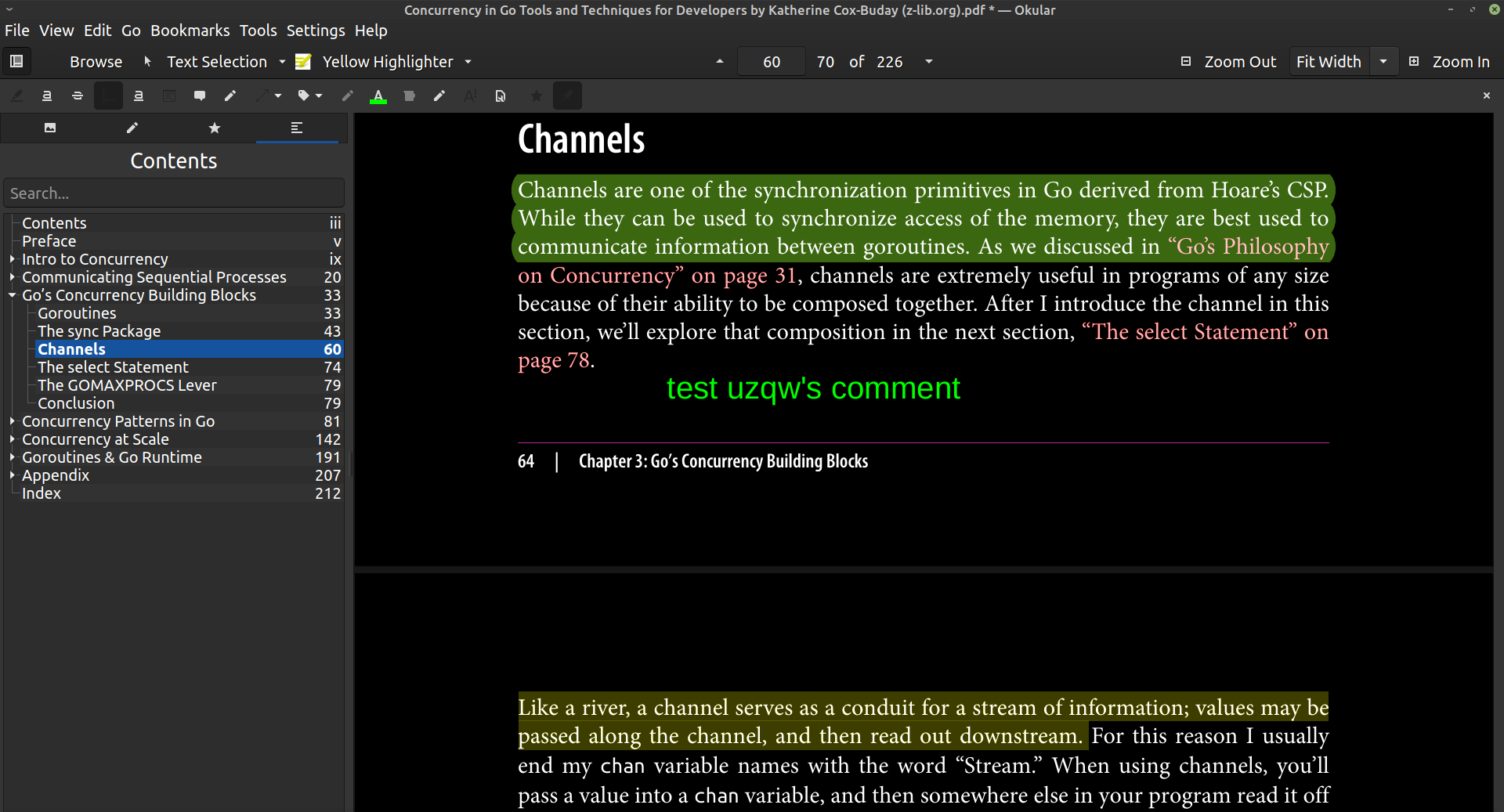Open the Settings menu
Image resolution: width=1504 pixels, height=812 pixels.
(x=315, y=31)
